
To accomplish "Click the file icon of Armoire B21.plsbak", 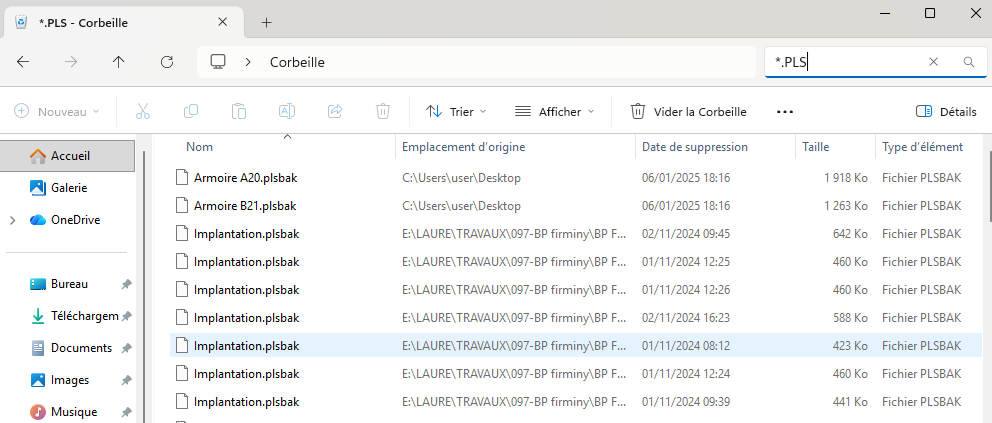I will point(182,206).
